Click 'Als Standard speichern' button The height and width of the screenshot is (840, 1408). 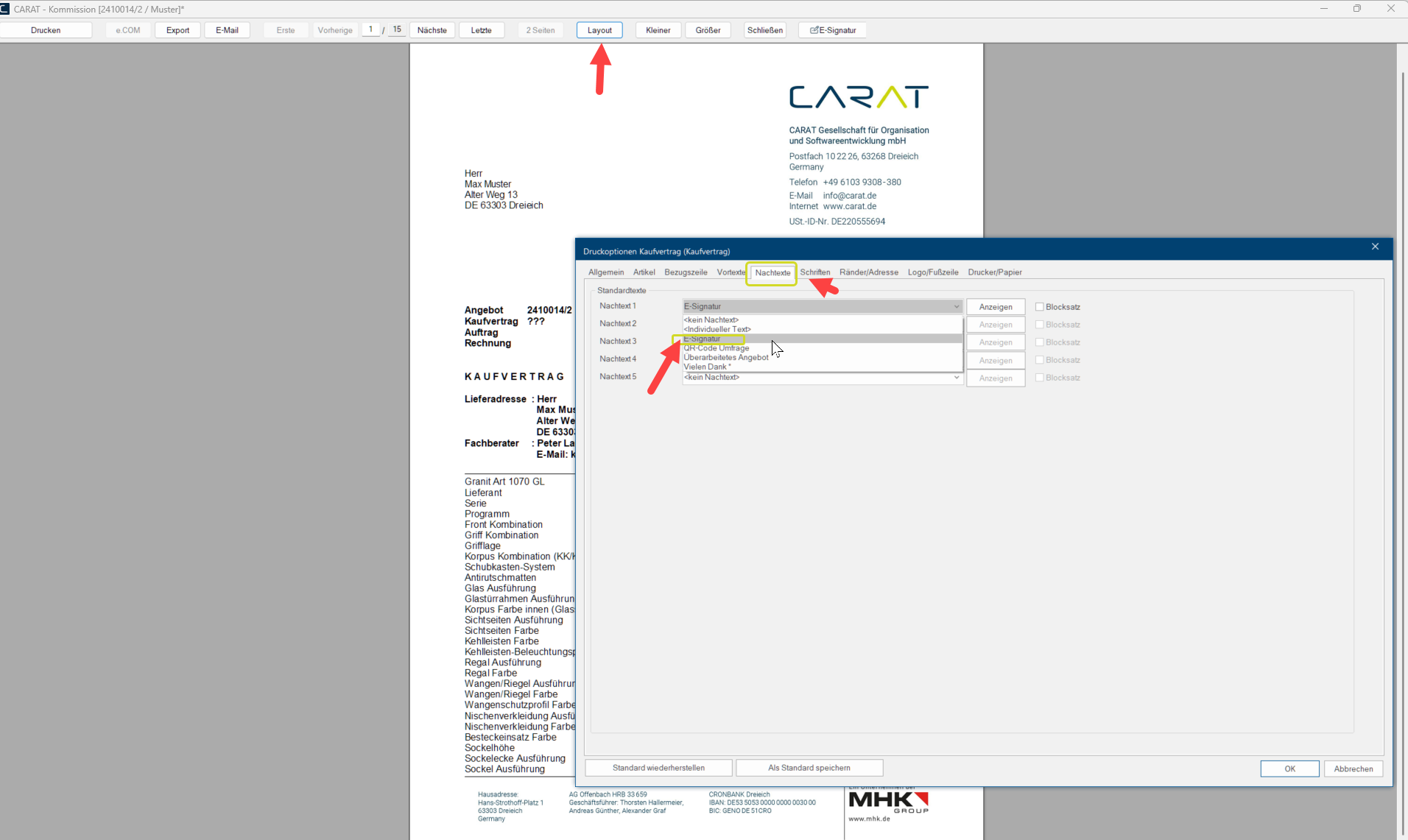809,768
